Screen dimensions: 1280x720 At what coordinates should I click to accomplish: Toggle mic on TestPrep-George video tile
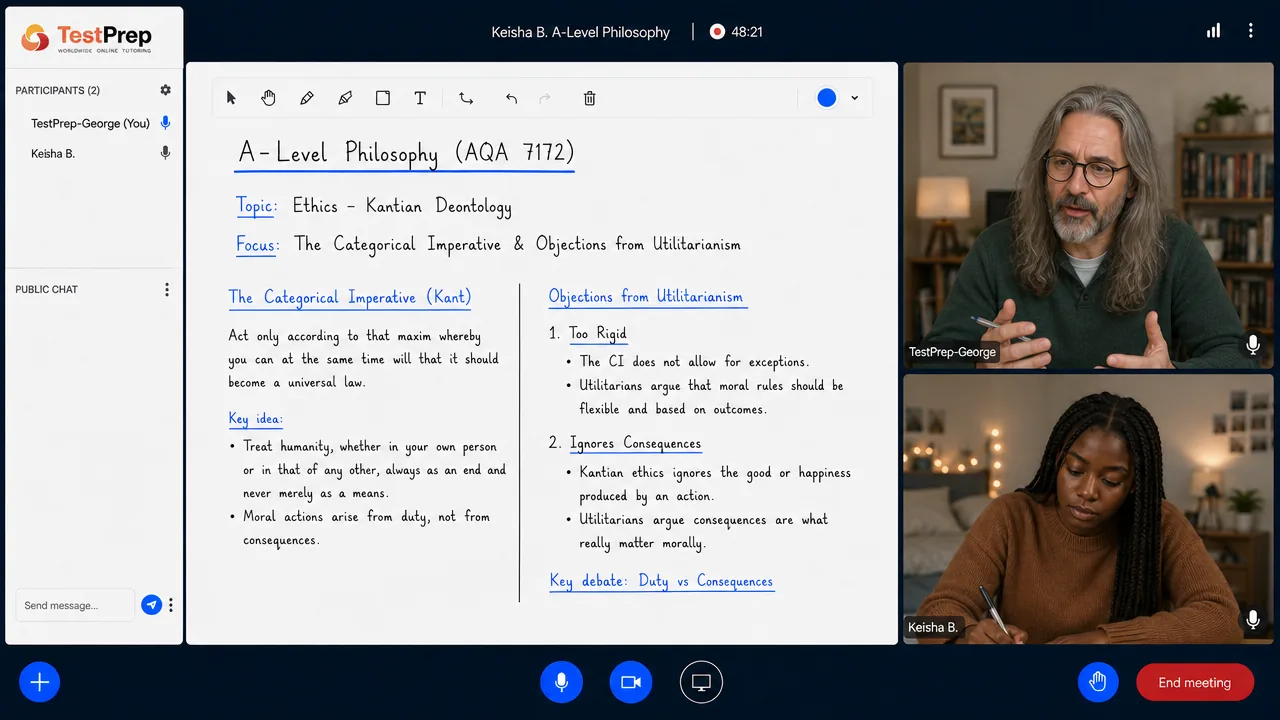[1252, 345]
